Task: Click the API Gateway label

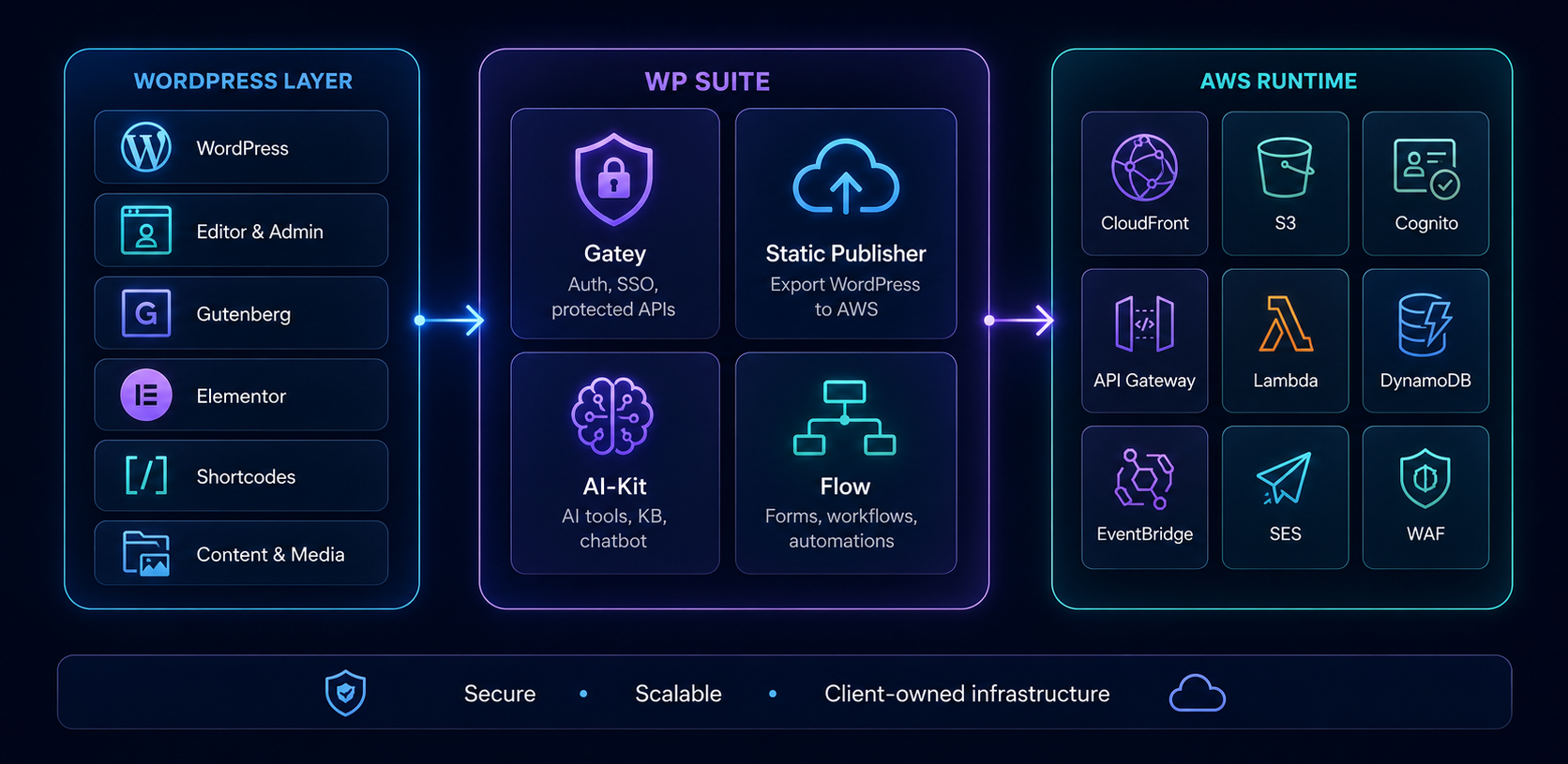Action: pos(1144,381)
